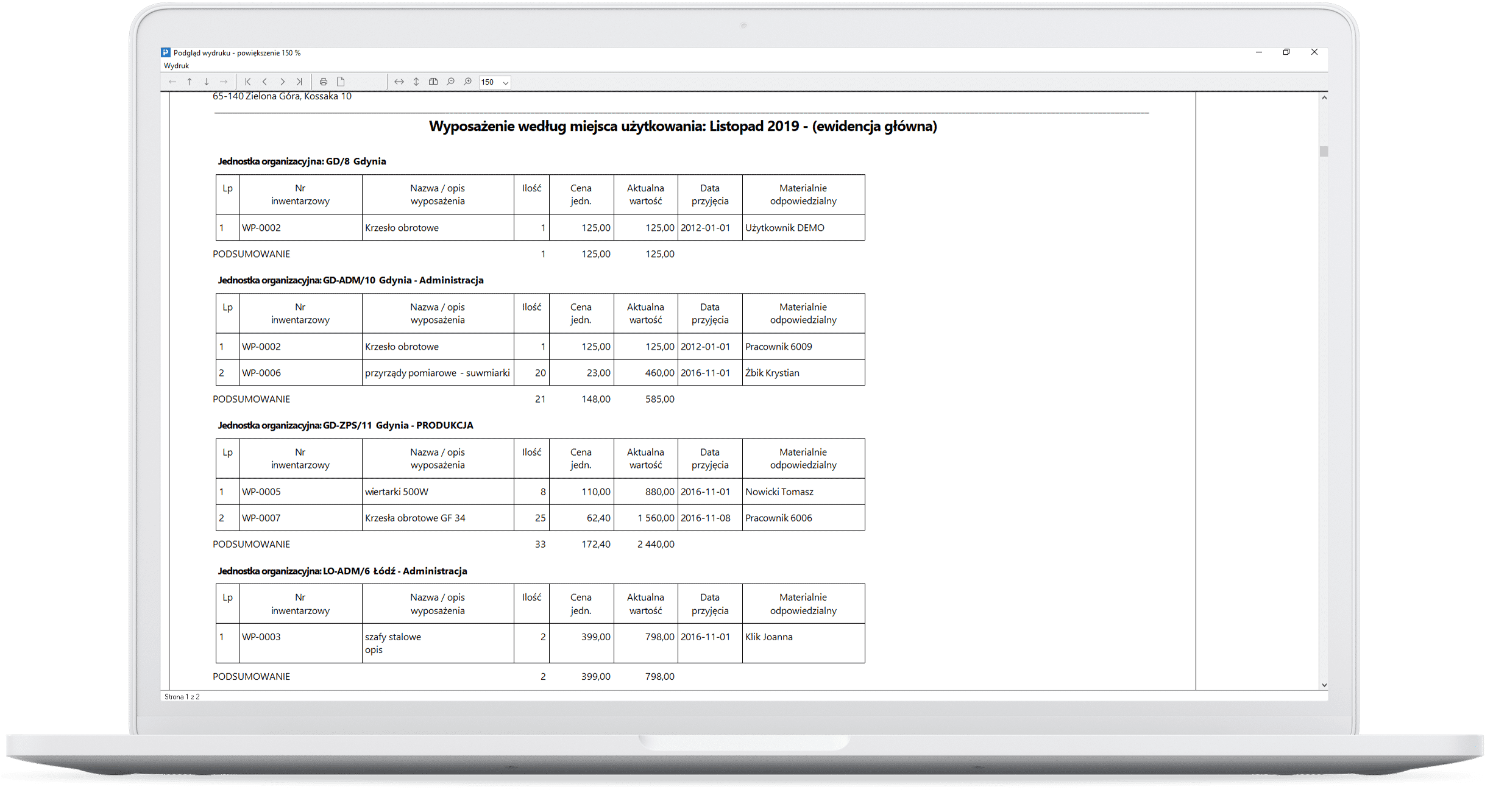Screen dimensions: 1493x812
Task: Maximize the print preview window
Action: (1286, 52)
